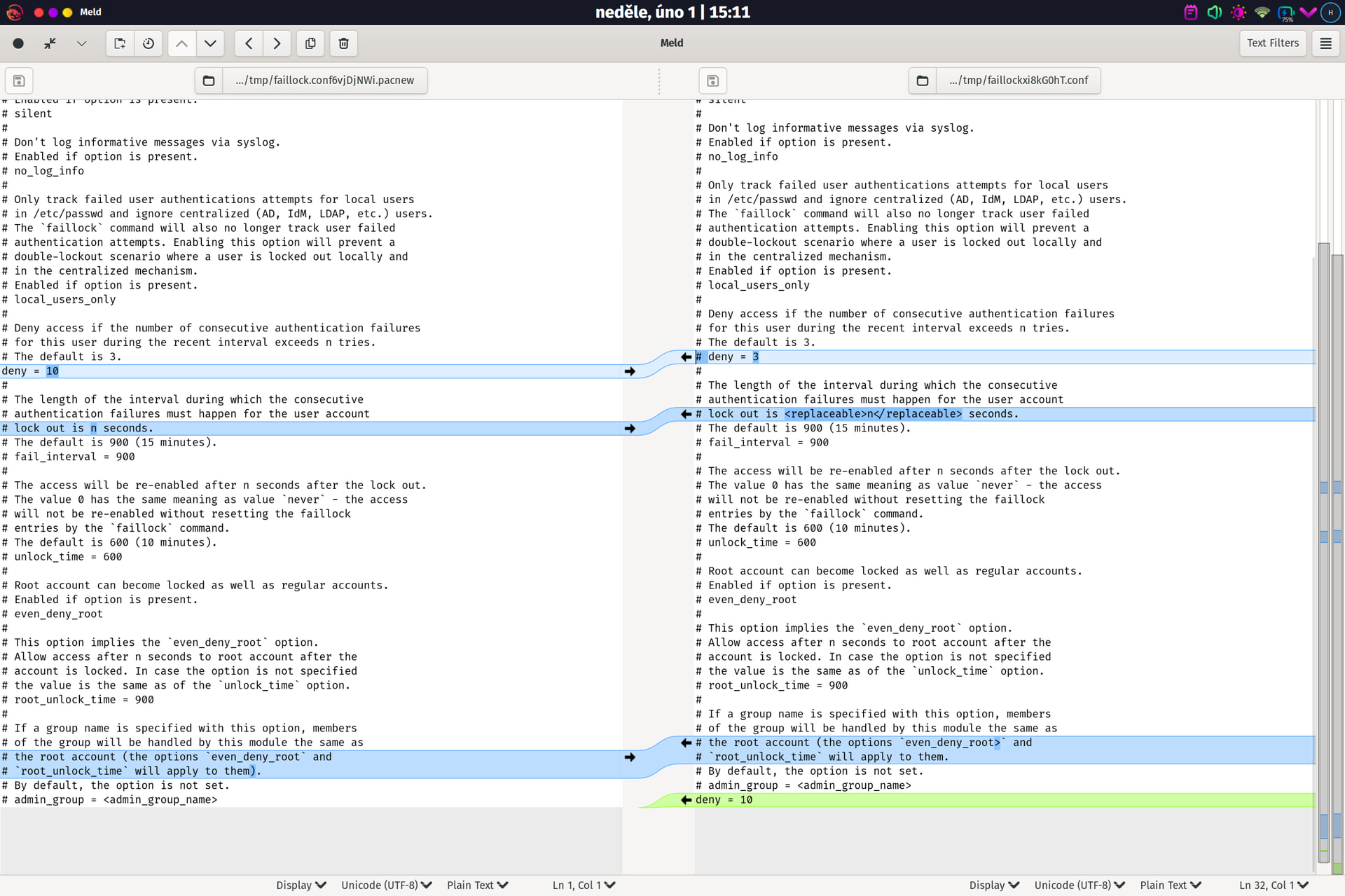This screenshot has height=896, width=1345.
Task: Push current change to the right
Action: 277,43
